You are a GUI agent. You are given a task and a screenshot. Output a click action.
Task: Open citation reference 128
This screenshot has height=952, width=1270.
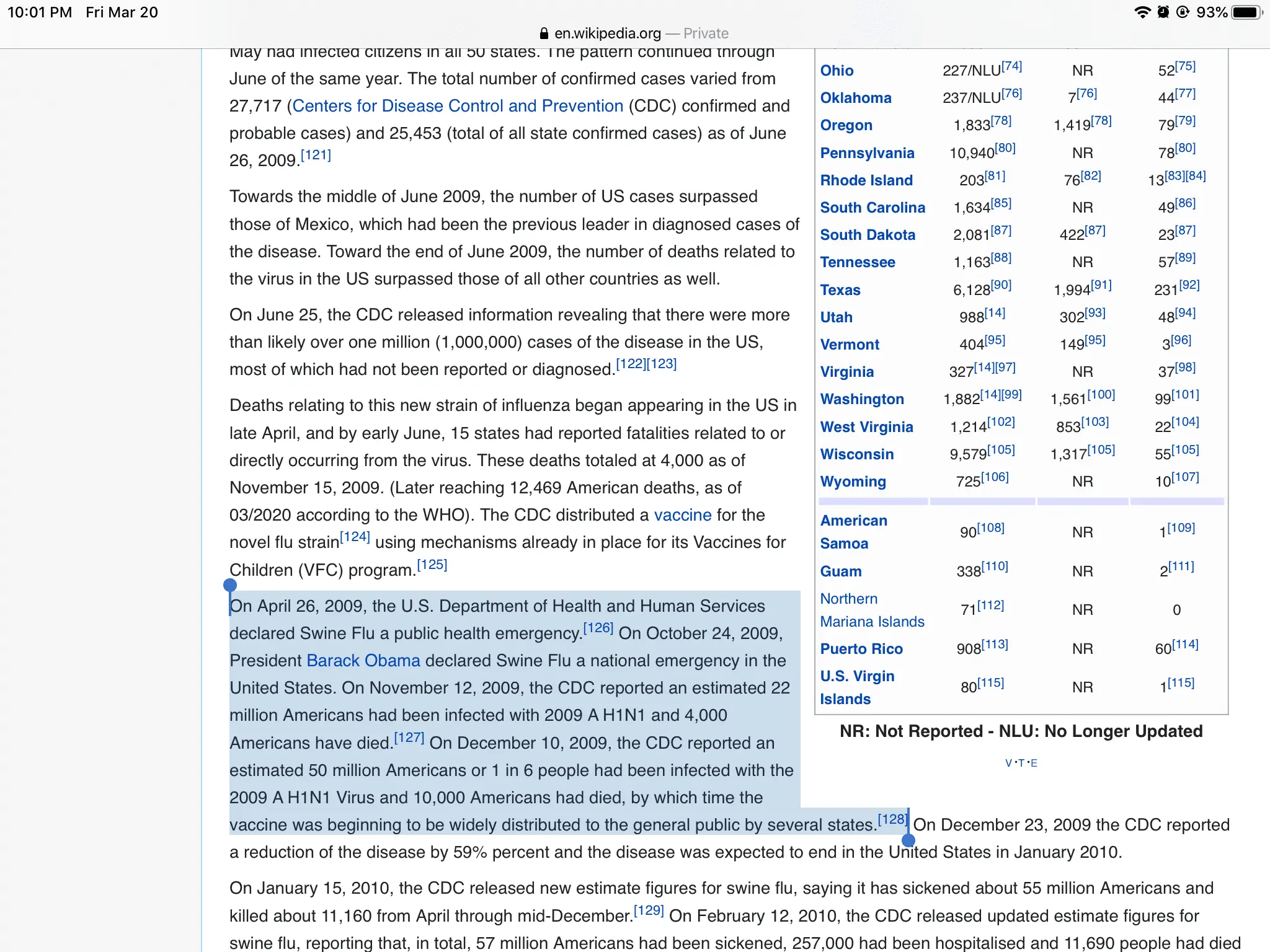(x=892, y=819)
